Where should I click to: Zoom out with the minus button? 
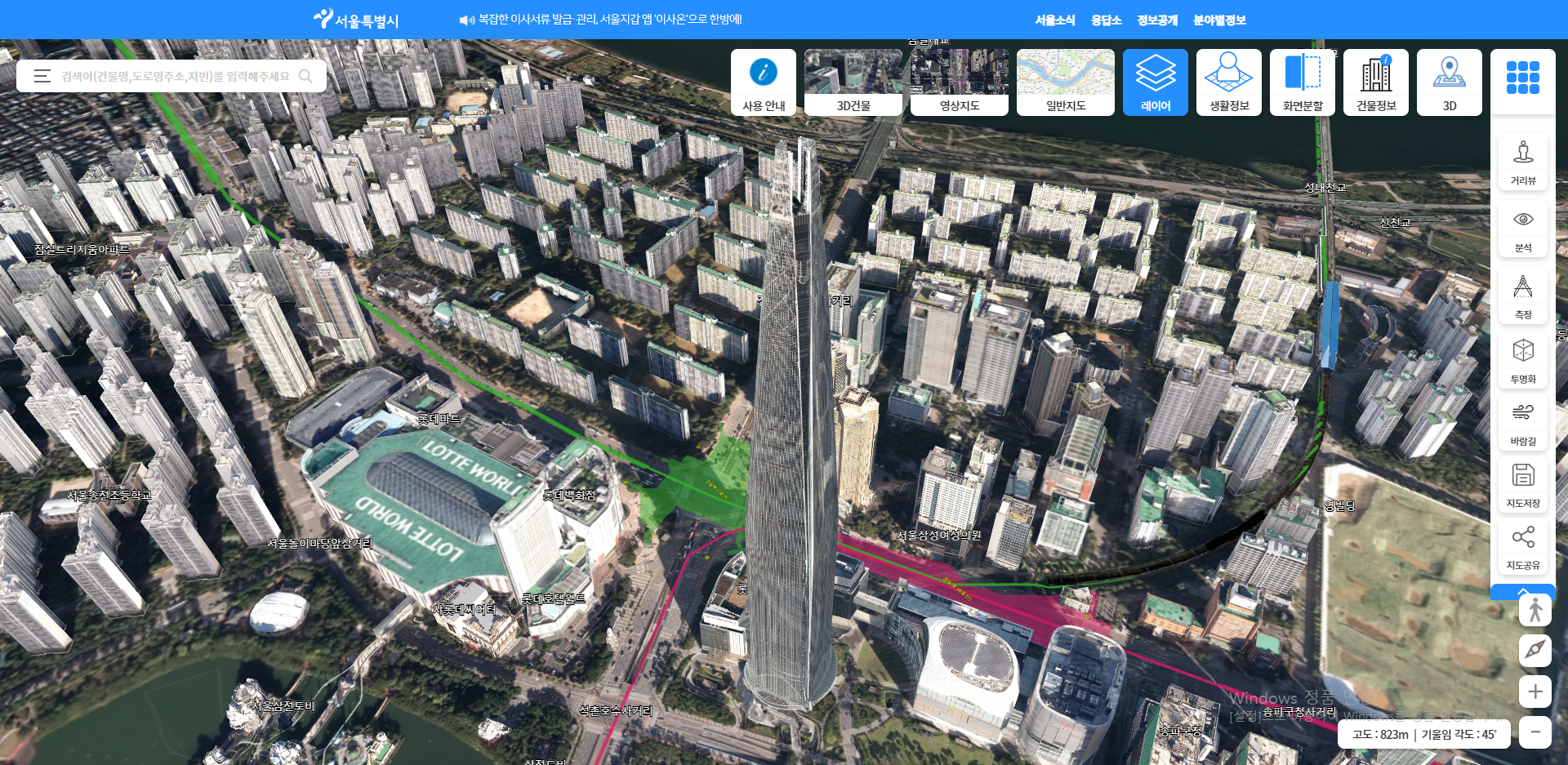pyautogui.click(x=1535, y=732)
